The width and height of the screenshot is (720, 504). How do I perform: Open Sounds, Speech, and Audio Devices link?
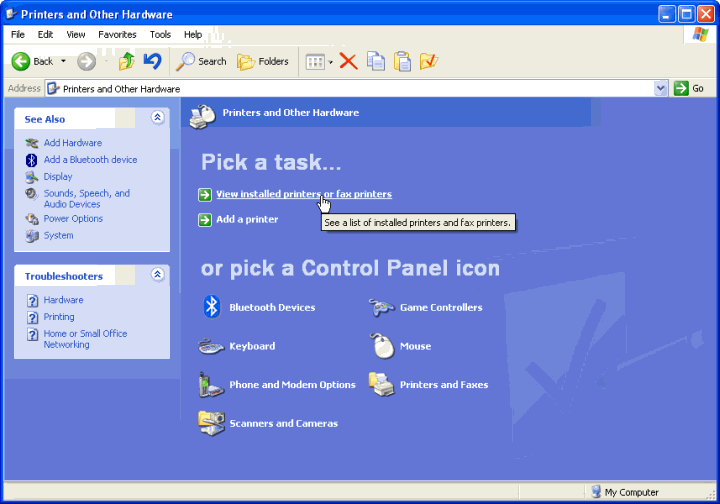(x=86, y=198)
